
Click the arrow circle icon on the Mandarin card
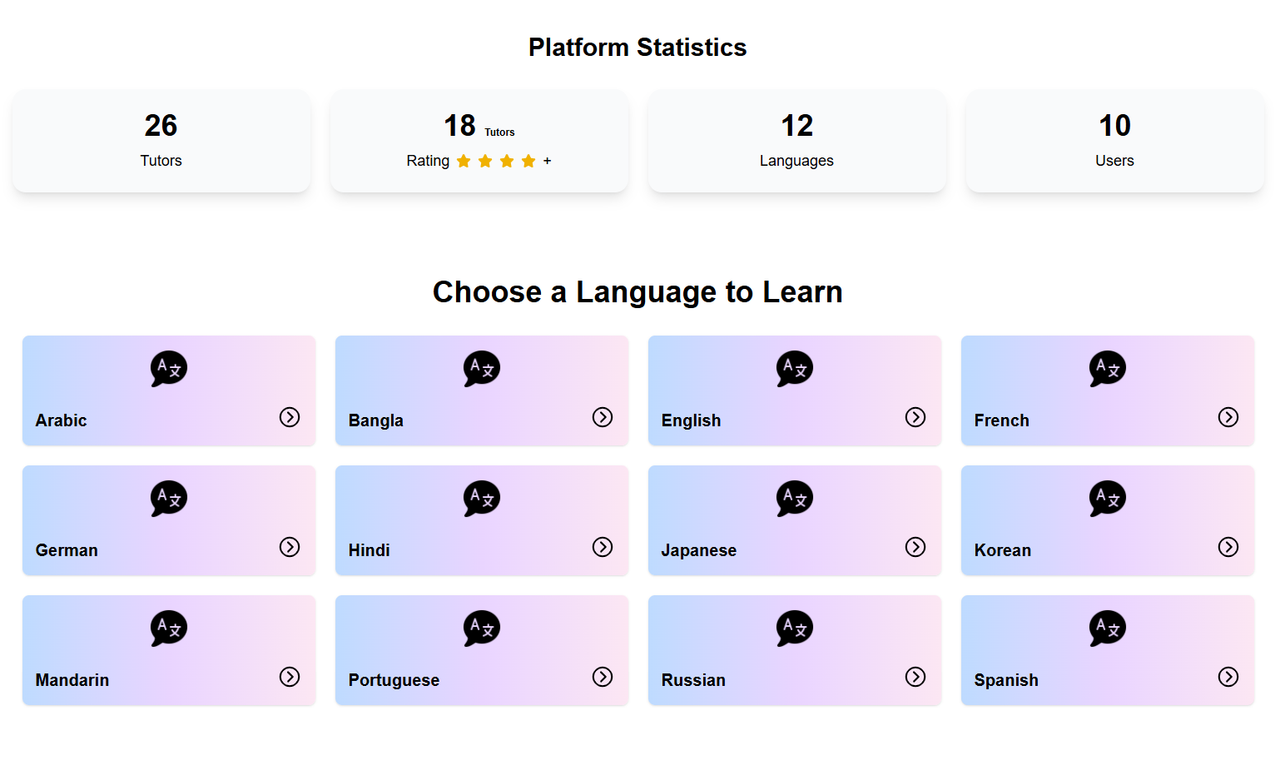(x=289, y=677)
